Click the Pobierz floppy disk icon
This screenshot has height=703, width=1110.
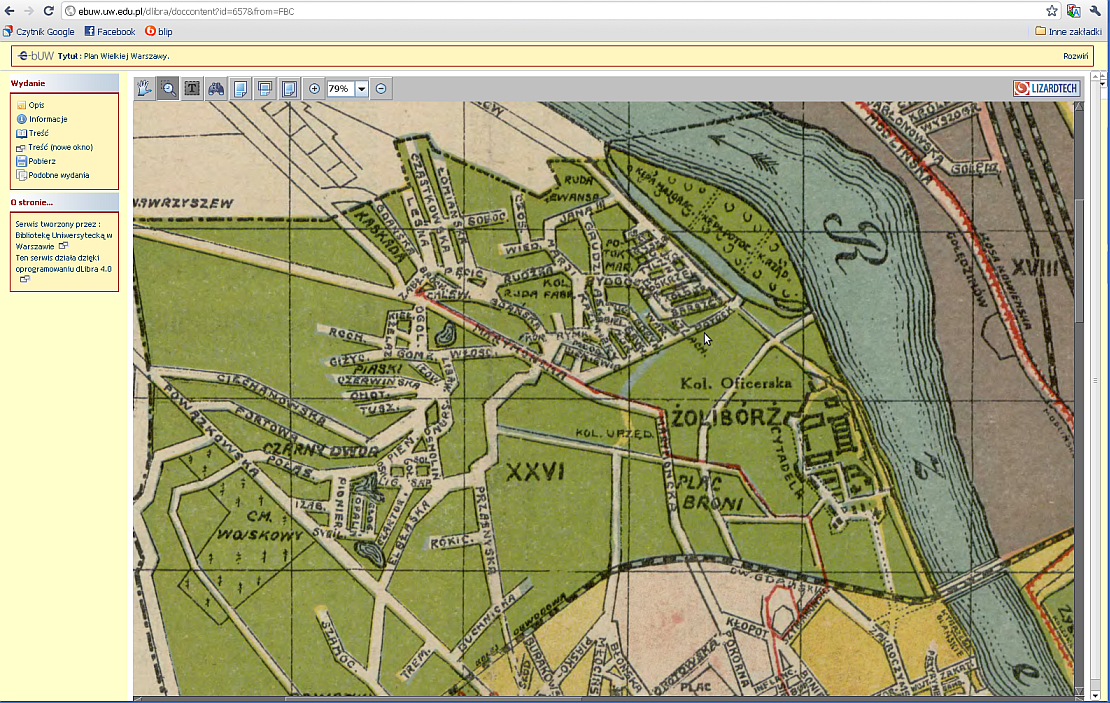[21, 161]
